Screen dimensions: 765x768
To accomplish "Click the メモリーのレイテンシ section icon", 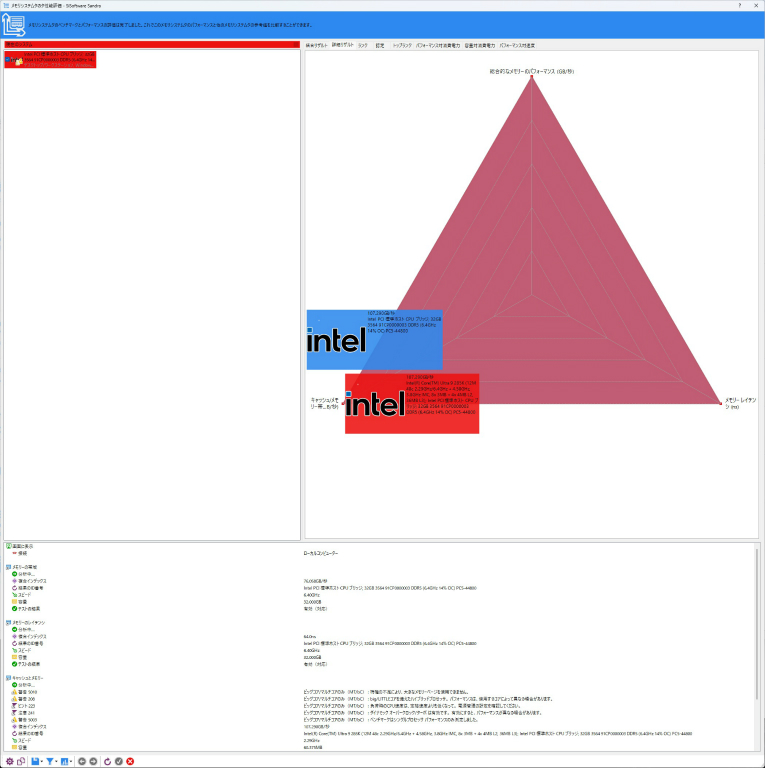I will coord(8,623).
